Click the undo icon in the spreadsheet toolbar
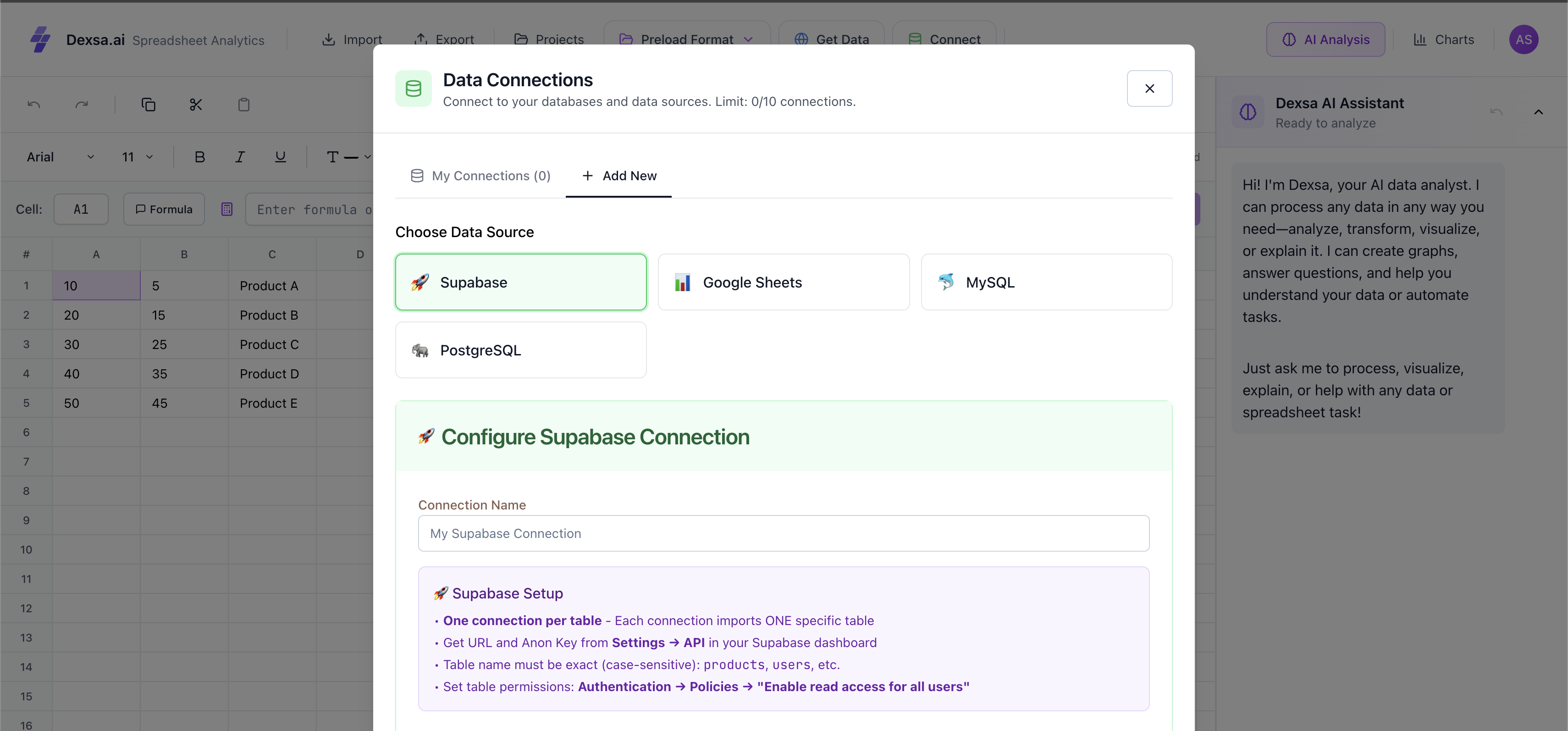This screenshot has width=1568, height=731. tap(34, 105)
